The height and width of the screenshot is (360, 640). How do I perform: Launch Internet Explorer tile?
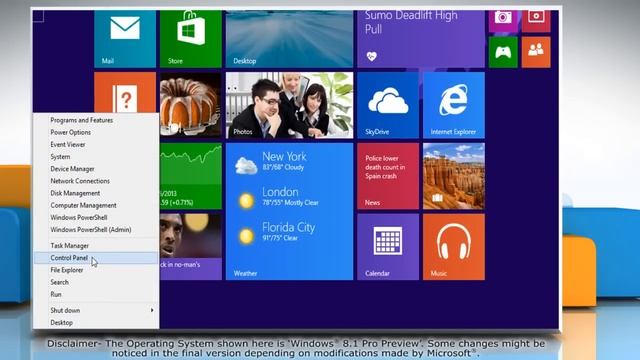point(454,105)
